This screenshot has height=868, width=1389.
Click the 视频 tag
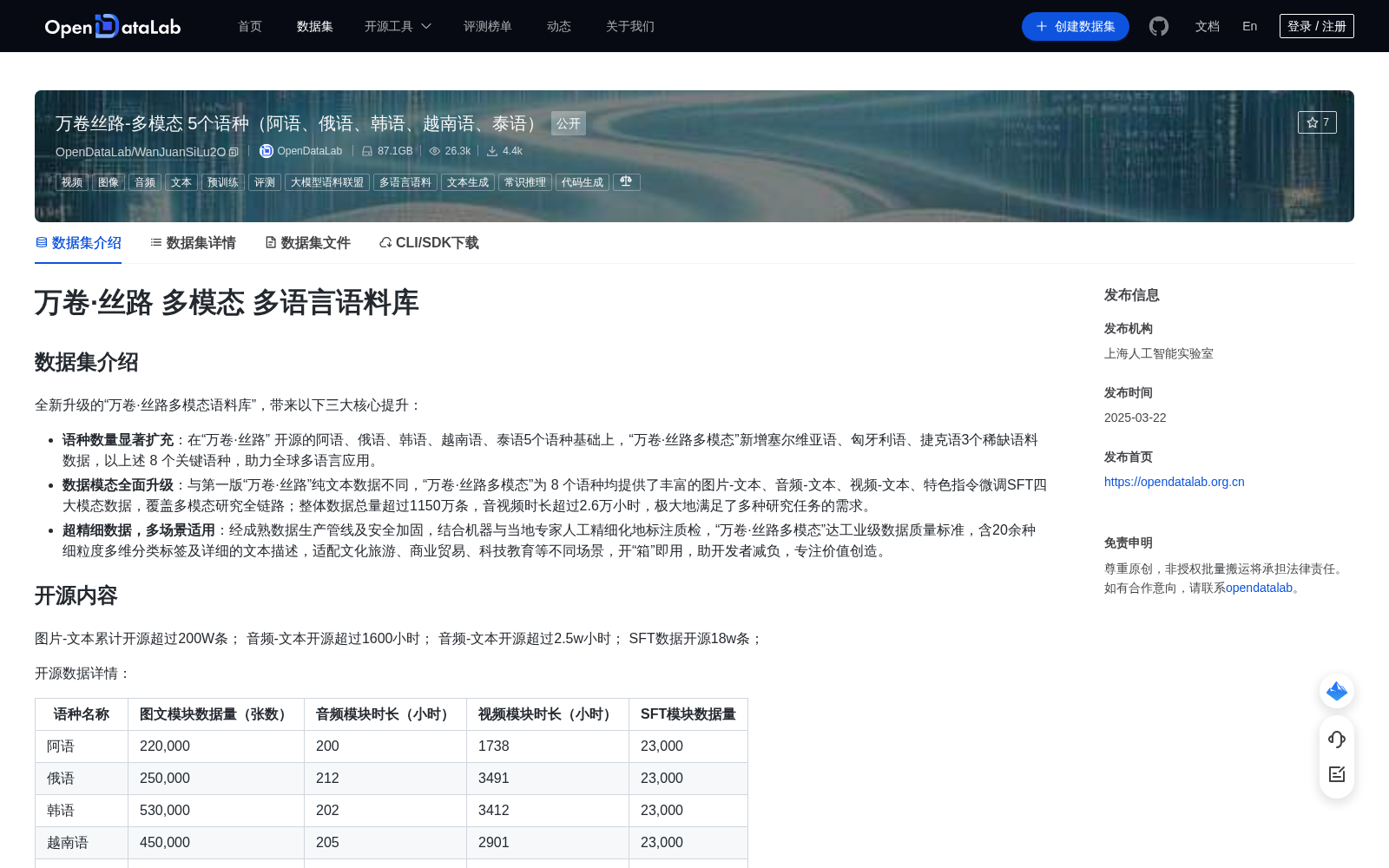pos(72,182)
